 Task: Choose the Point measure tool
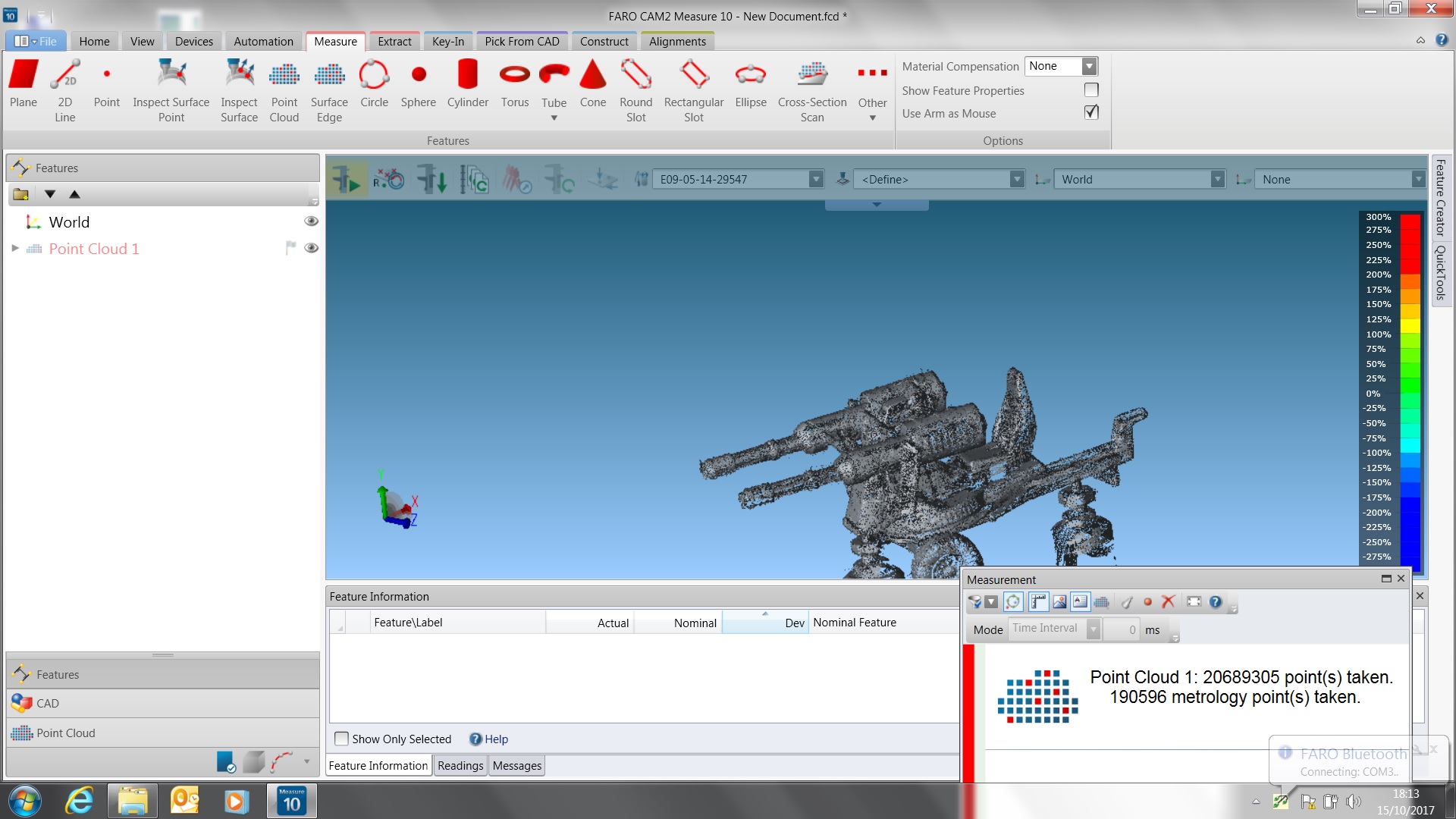pos(107,83)
